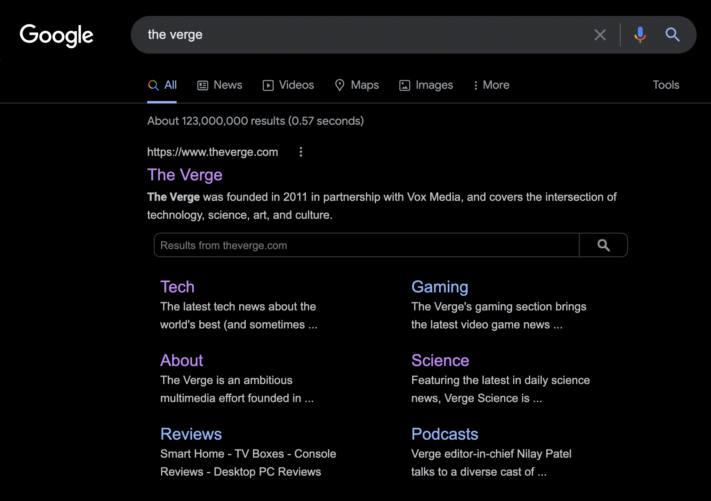The height and width of the screenshot is (501, 711).
Task: Click 'The latest tech news about the' description
Action: click(238, 306)
